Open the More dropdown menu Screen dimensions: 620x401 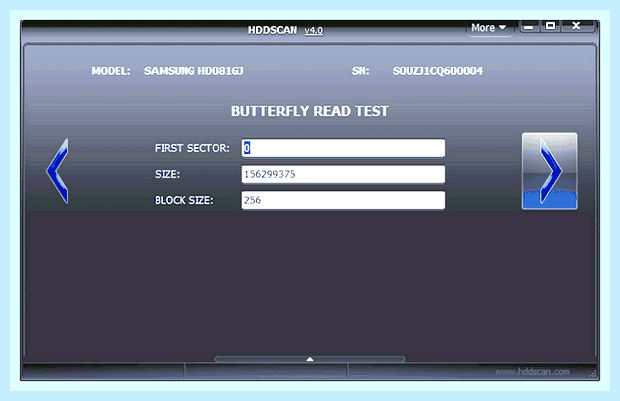[489, 28]
